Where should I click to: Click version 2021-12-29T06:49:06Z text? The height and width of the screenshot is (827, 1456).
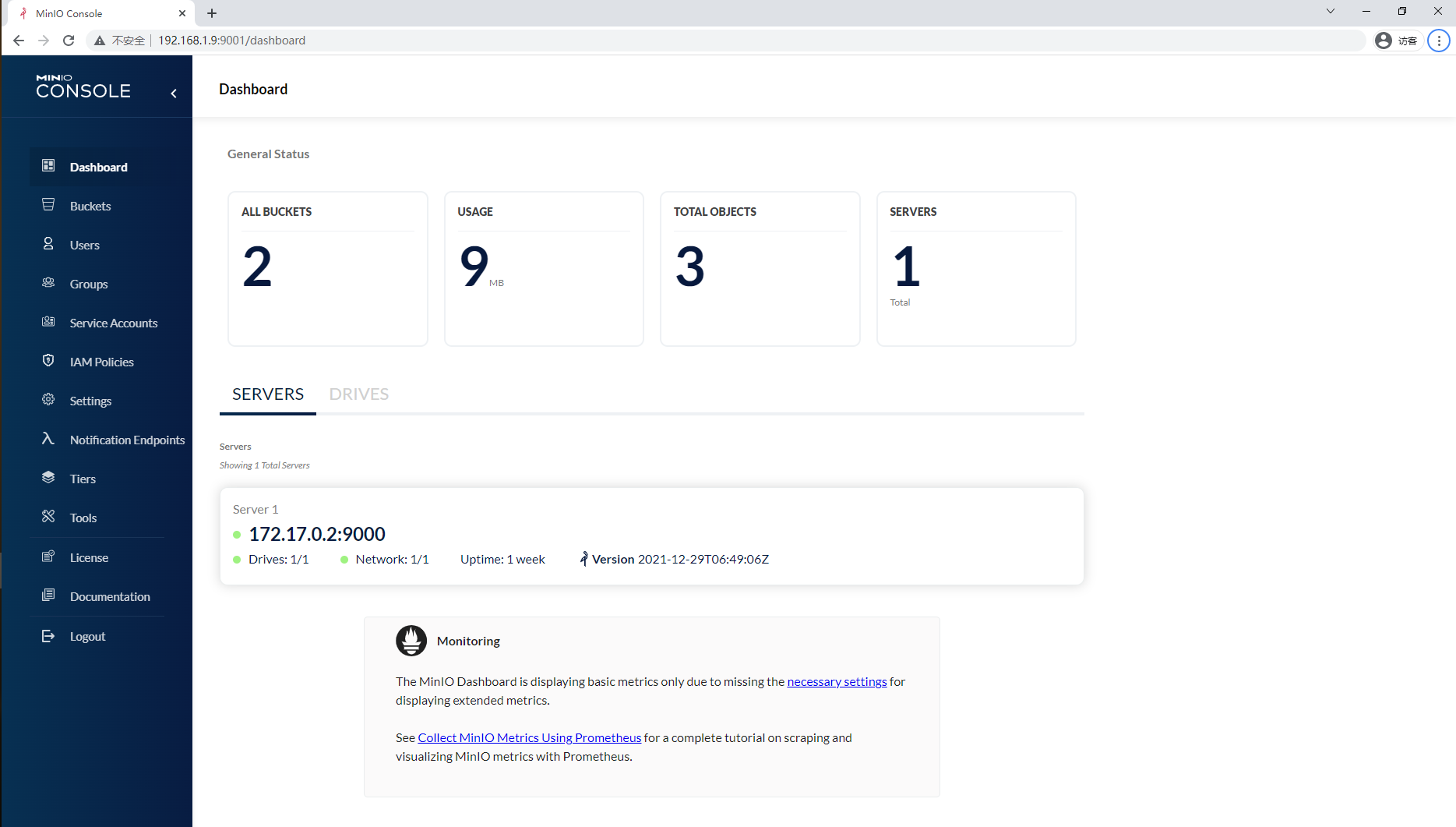(x=703, y=559)
